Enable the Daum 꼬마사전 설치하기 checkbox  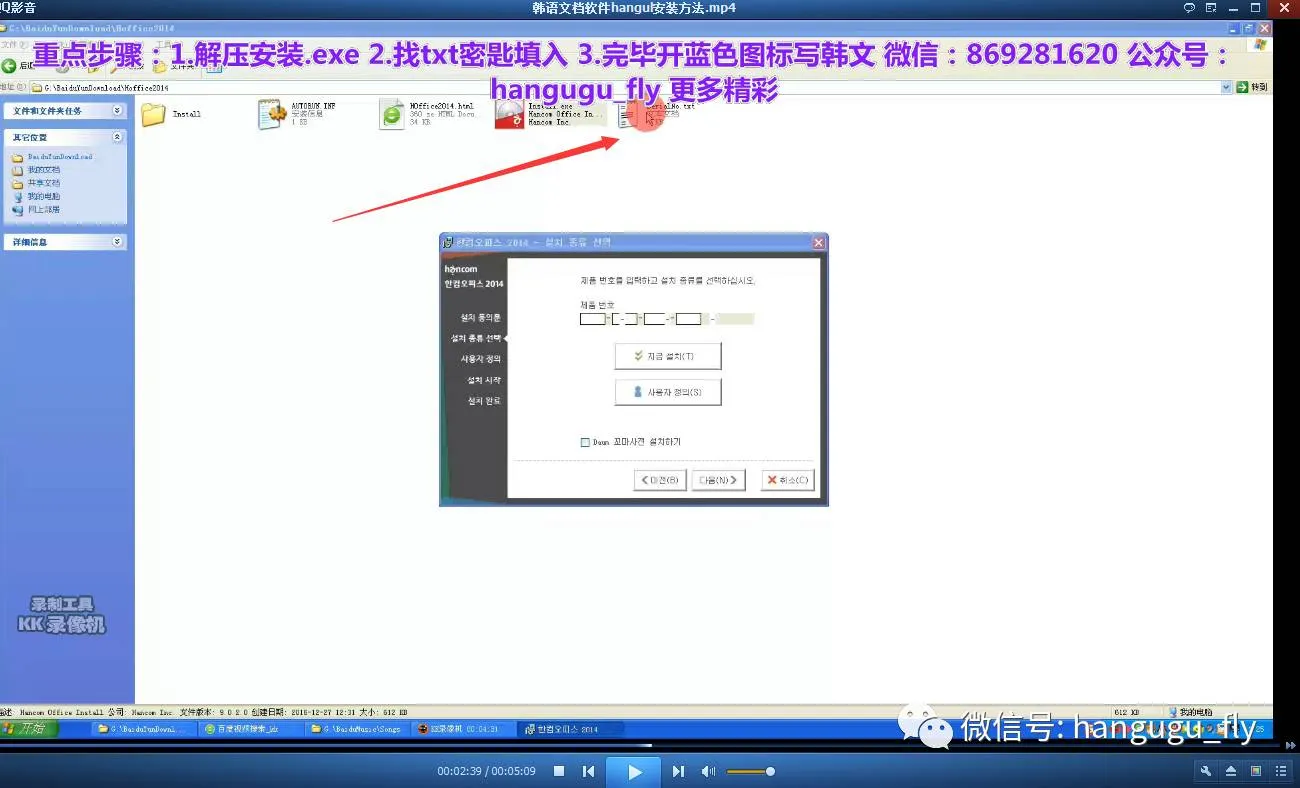point(586,442)
